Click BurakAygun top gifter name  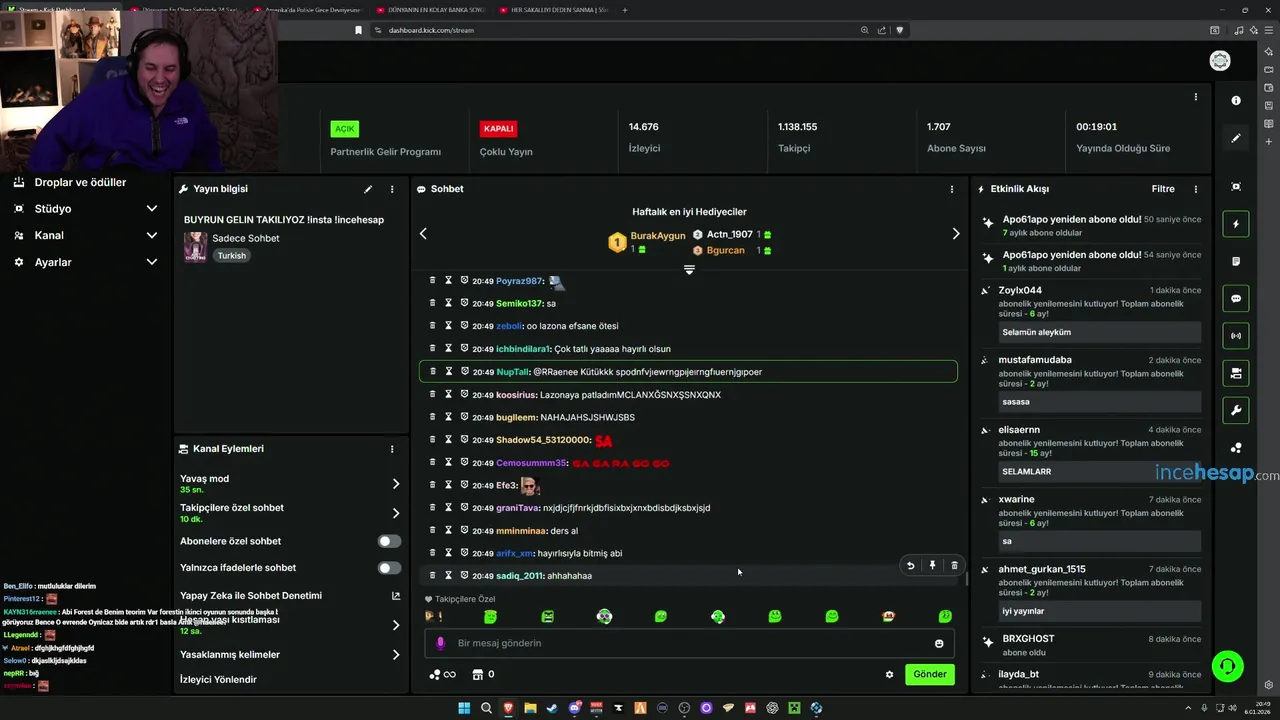pyautogui.click(x=658, y=236)
